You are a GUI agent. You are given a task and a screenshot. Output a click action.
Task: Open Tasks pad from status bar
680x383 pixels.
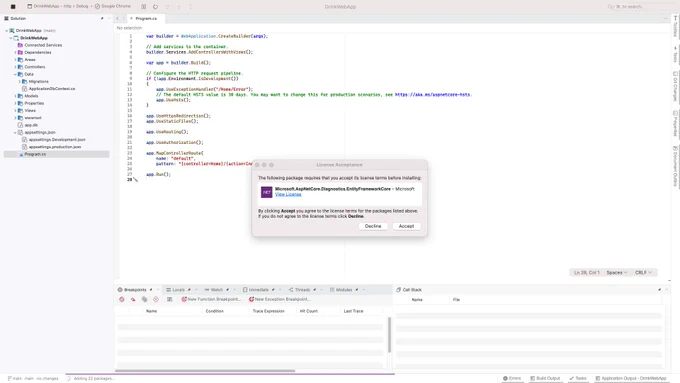[578, 378]
